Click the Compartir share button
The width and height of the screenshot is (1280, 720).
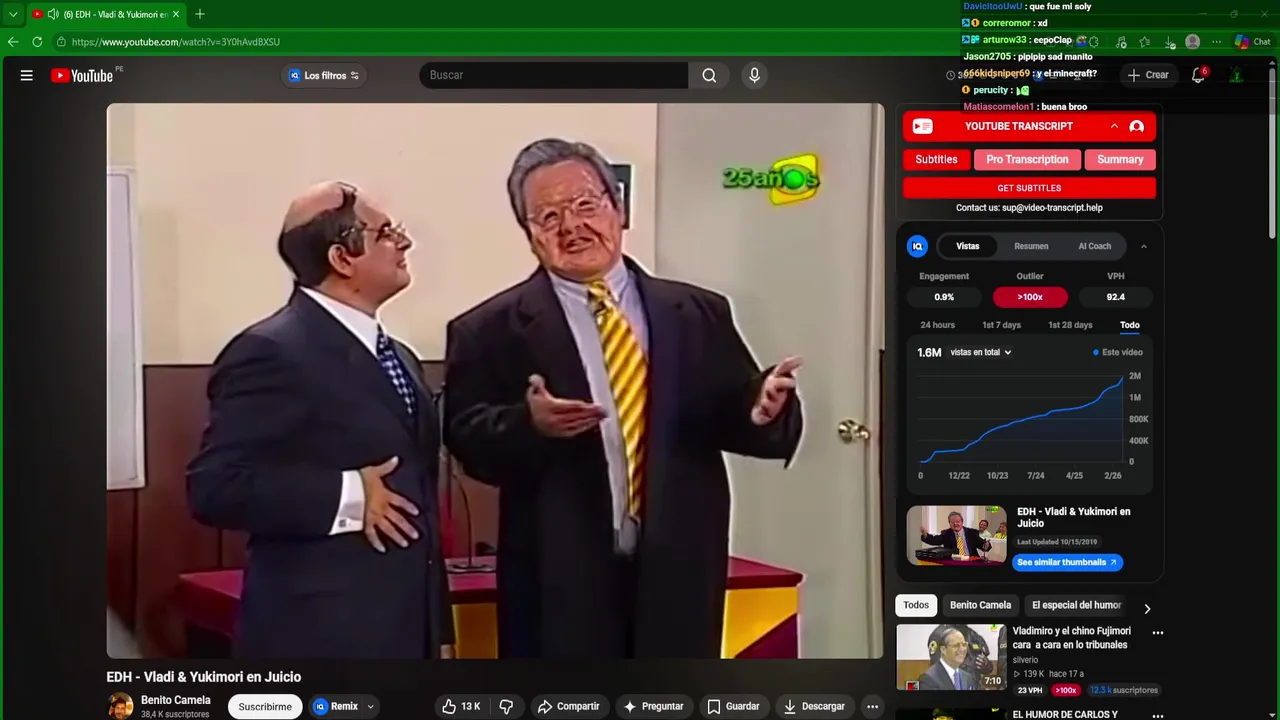point(568,706)
